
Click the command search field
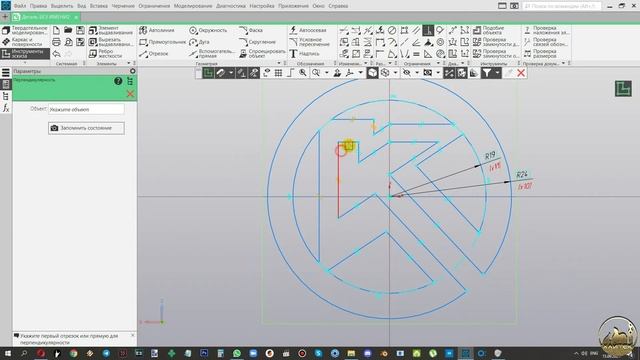pos(562,6)
